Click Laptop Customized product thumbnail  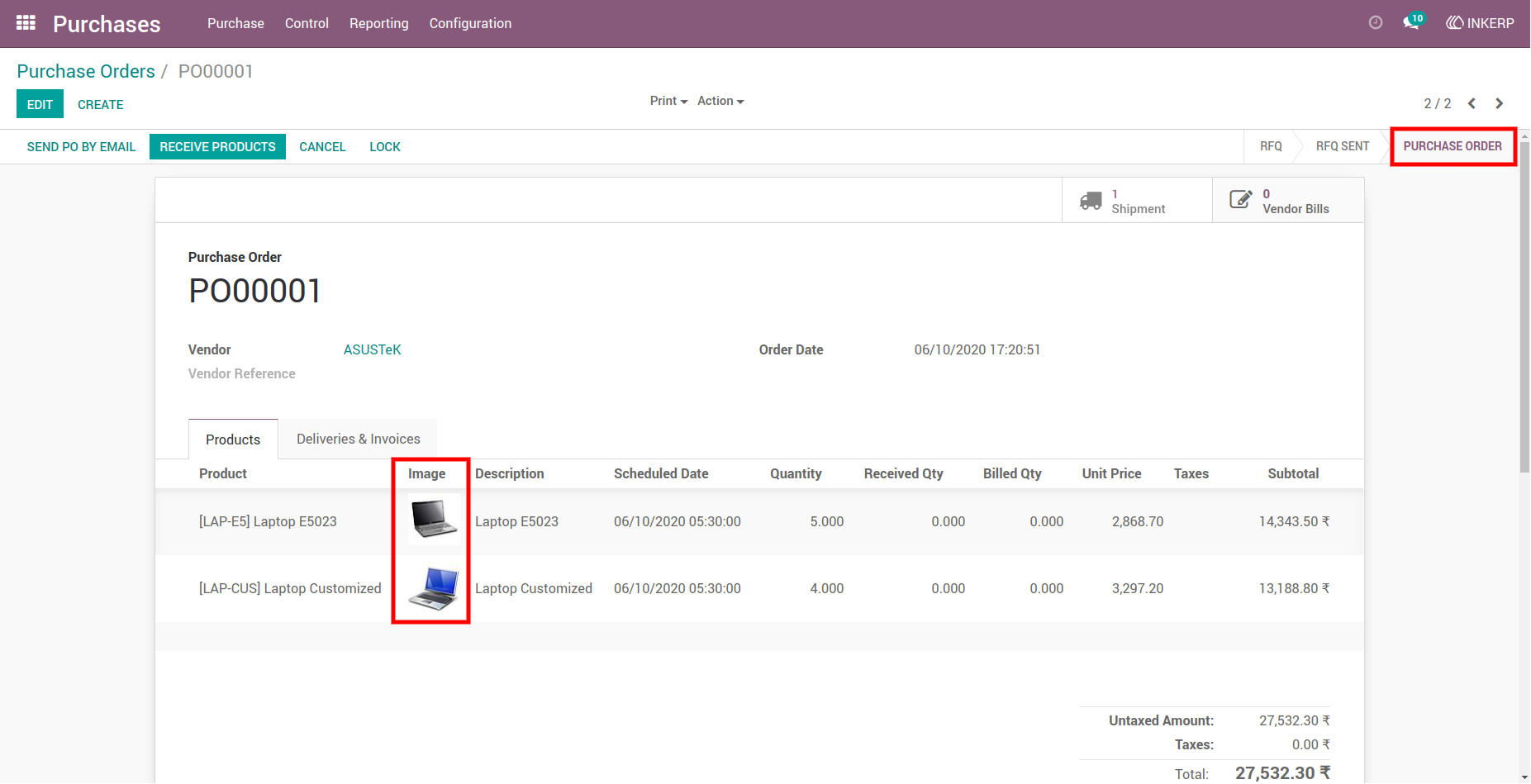[x=434, y=587]
